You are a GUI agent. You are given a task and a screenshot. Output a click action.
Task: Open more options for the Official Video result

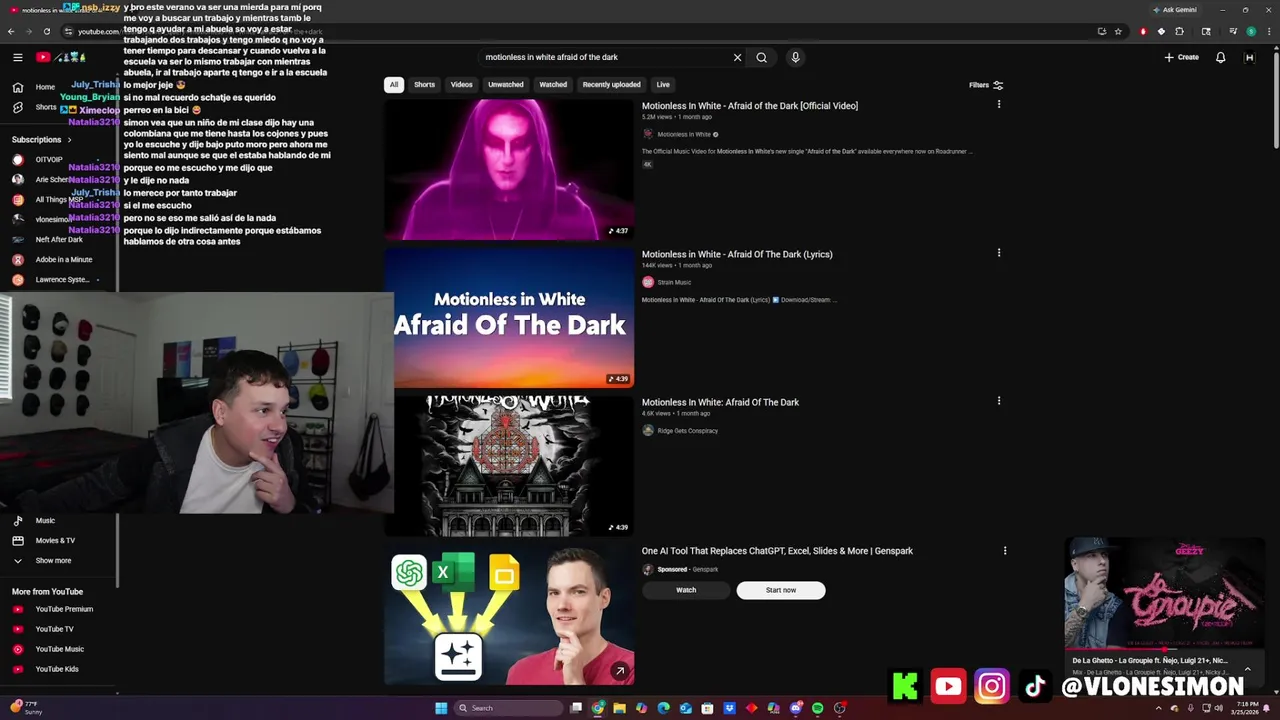(998, 105)
